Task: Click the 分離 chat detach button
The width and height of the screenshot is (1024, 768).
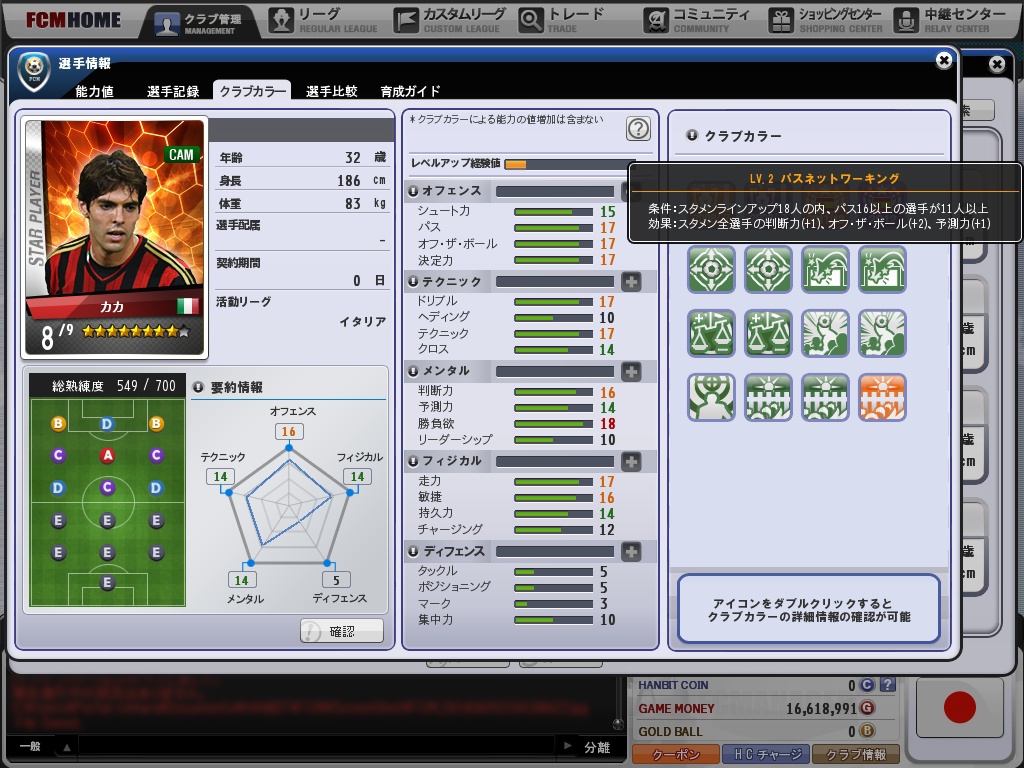Action: 596,747
